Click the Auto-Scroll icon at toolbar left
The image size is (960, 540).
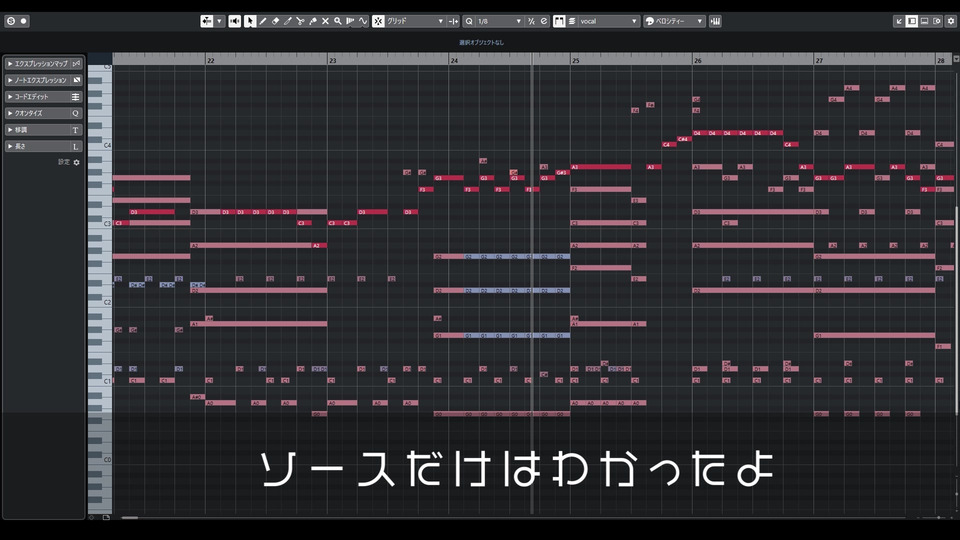tap(207, 21)
